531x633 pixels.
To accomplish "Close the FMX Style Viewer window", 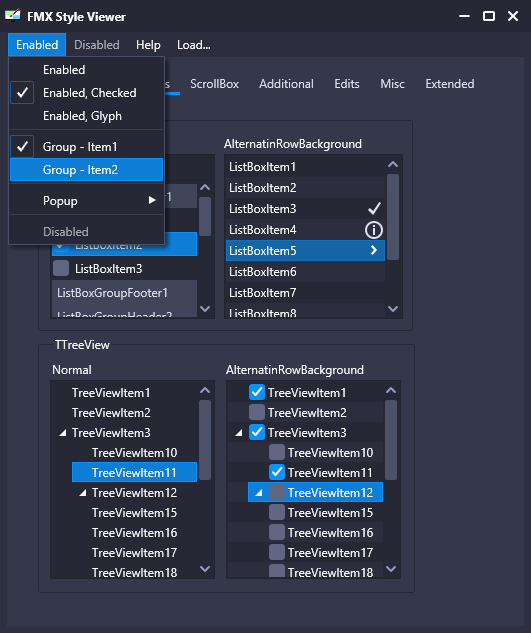I will (x=513, y=16).
